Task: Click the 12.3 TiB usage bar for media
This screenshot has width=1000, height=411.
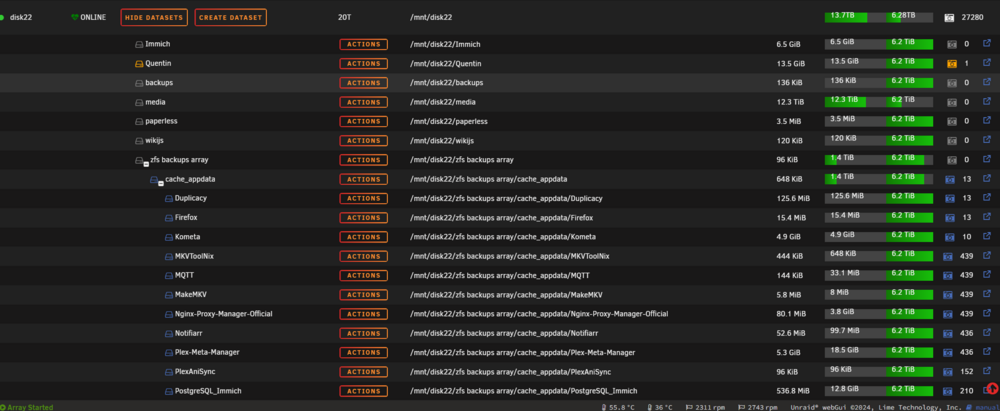Action: [855, 101]
